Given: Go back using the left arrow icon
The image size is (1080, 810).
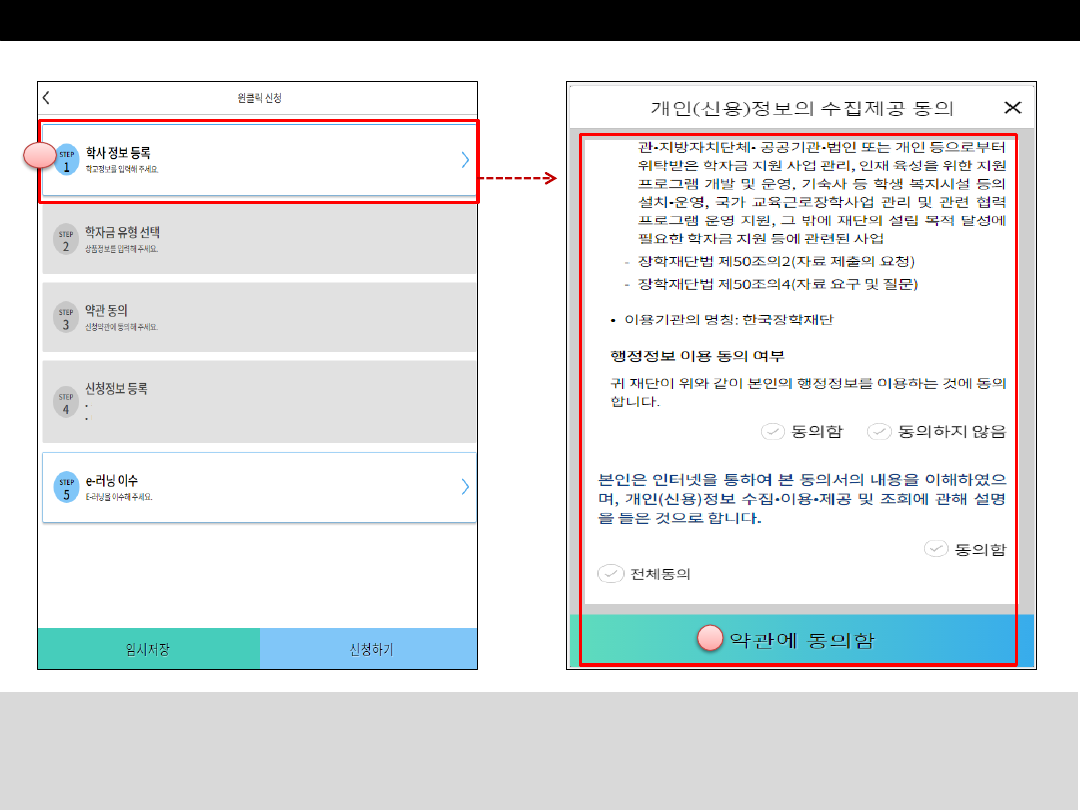Looking at the screenshot, I should click(46, 98).
